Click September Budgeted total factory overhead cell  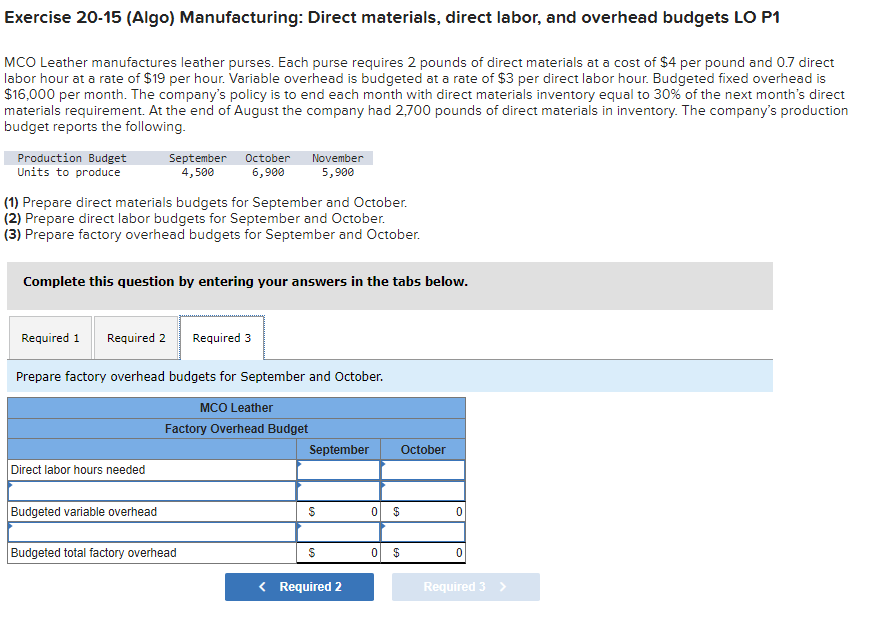[x=338, y=552]
